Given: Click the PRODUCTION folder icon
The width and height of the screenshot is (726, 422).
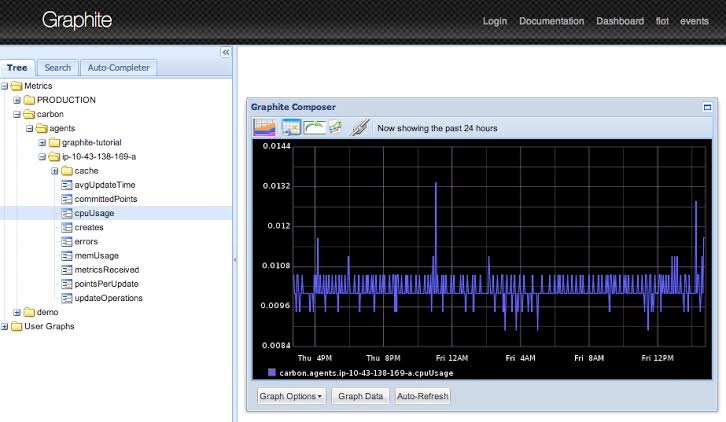Looking at the screenshot, I should (29, 100).
